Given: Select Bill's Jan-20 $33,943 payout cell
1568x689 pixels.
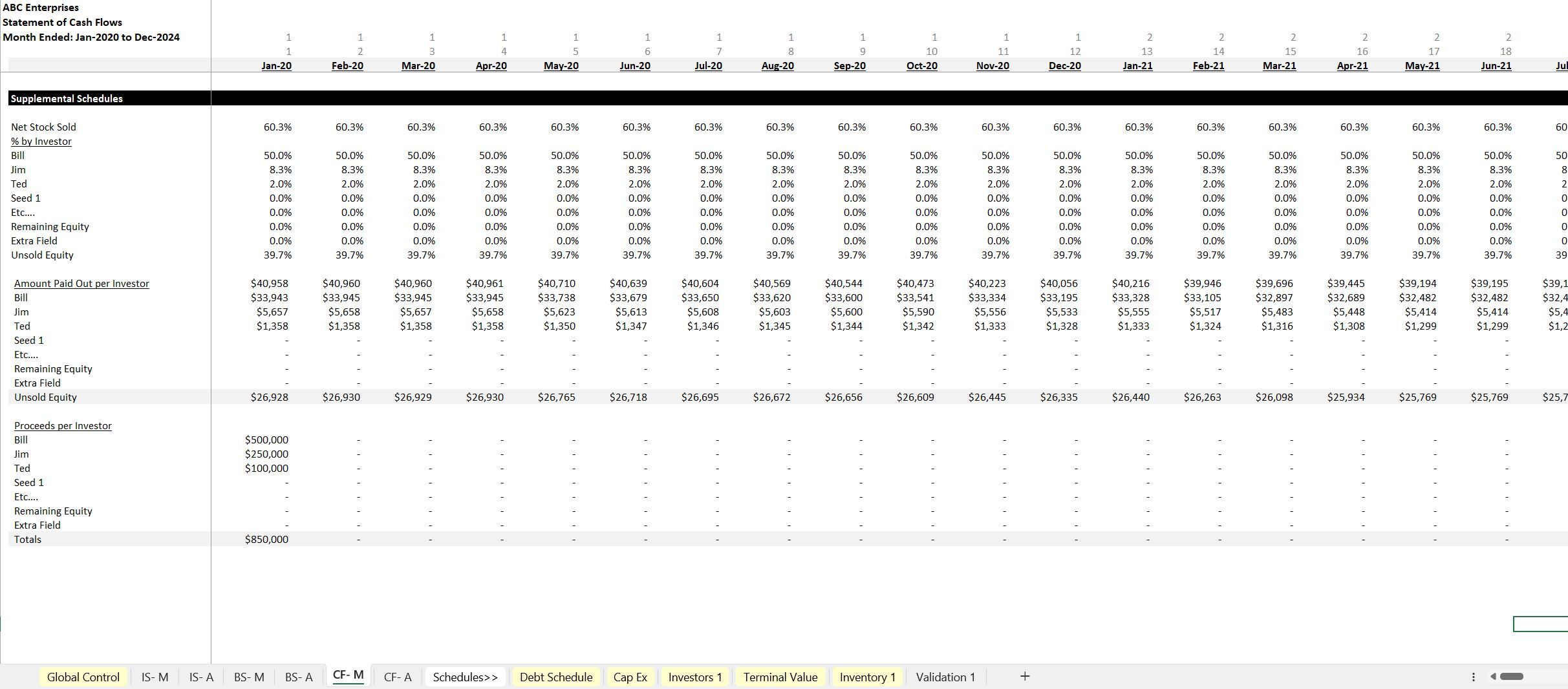Looking at the screenshot, I should pyautogui.click(x=270, y=298).
